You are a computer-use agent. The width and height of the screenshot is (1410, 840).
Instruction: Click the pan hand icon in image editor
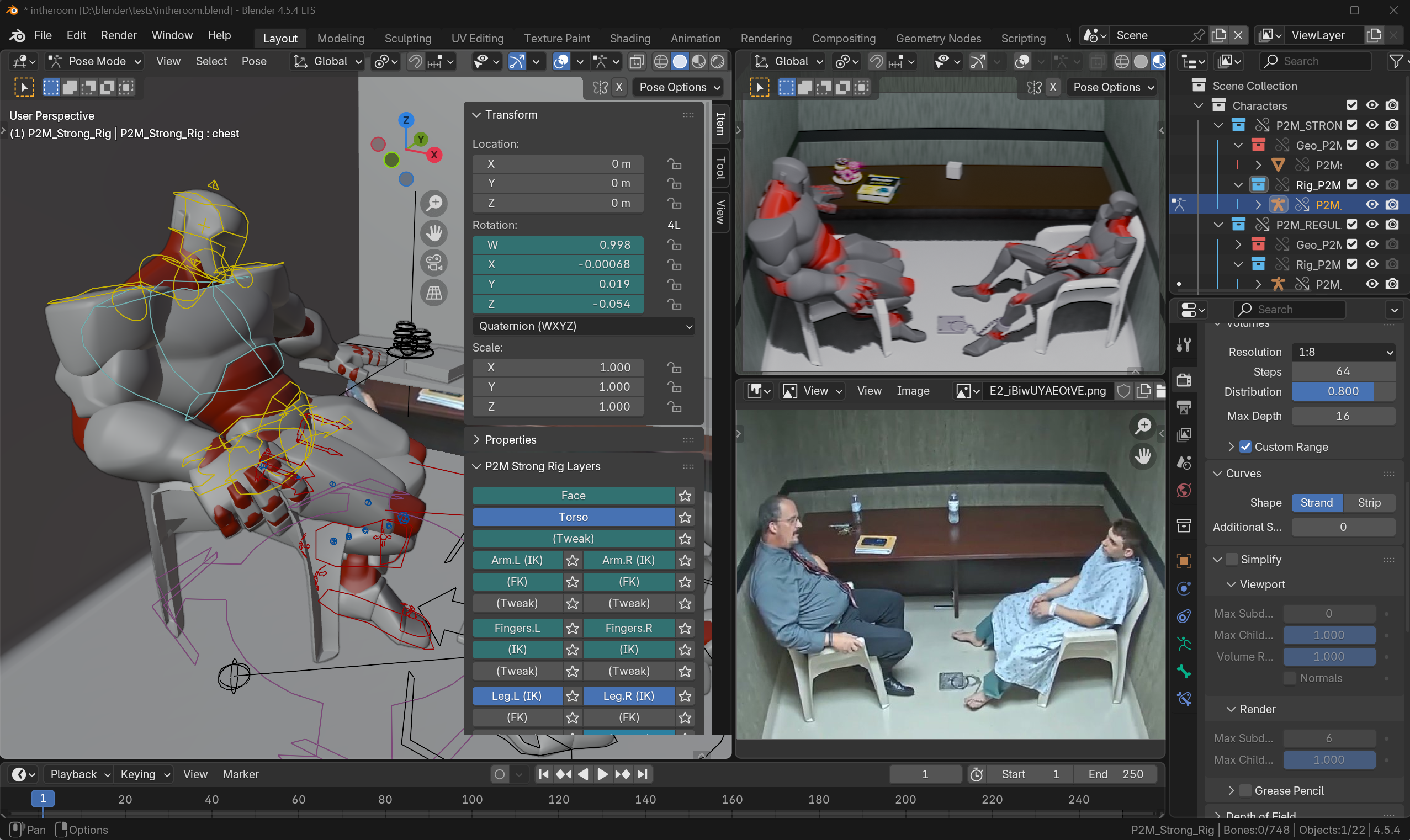click(1143, 456)
